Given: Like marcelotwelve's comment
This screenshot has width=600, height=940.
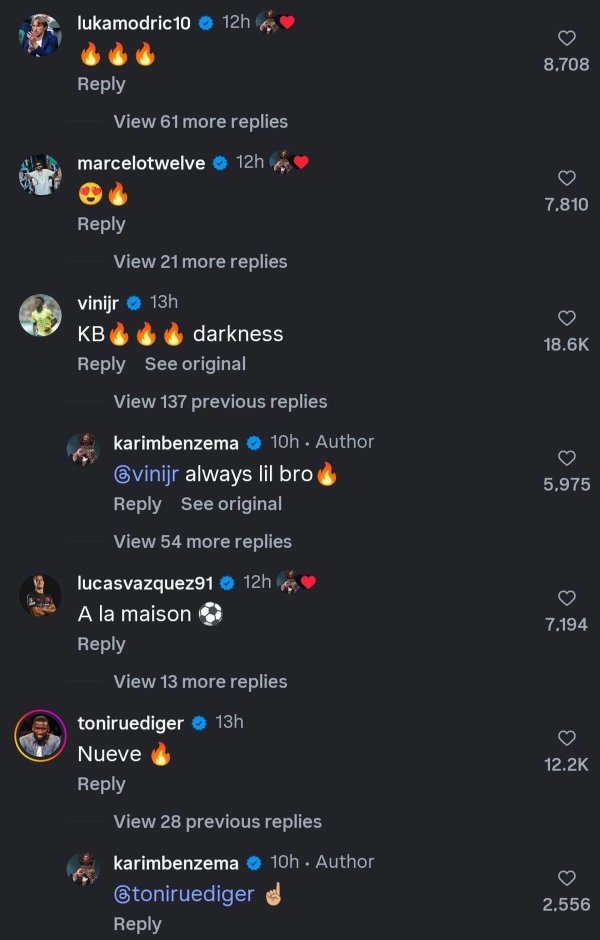Looking at the screenshot, I should 567,178.
